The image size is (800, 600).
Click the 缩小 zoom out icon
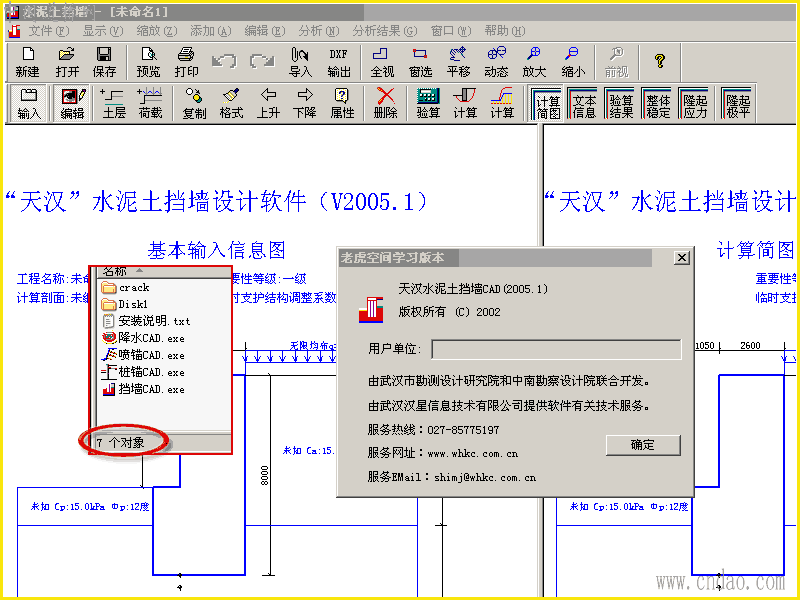pos(572,62)
